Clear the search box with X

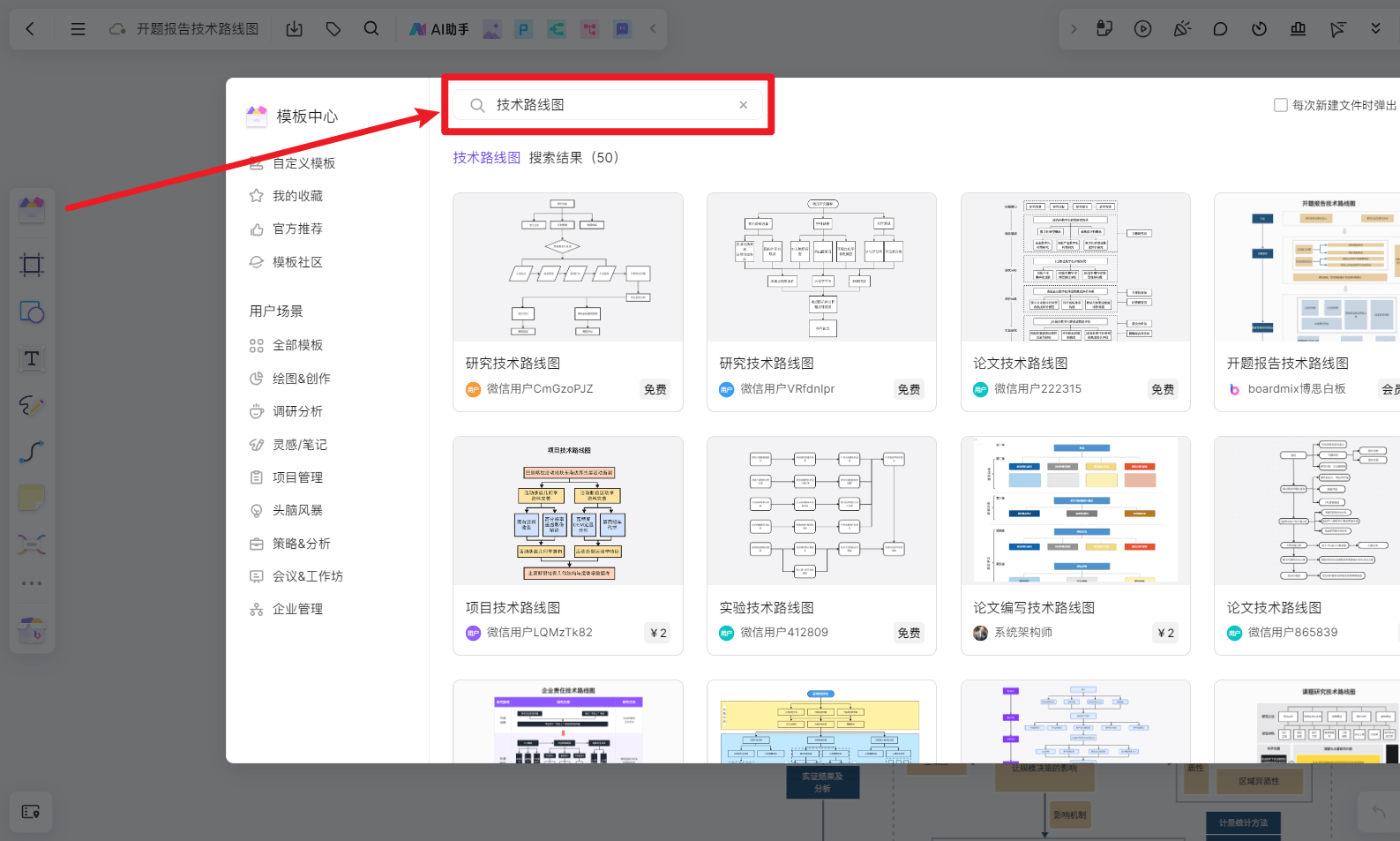point(744,105)
